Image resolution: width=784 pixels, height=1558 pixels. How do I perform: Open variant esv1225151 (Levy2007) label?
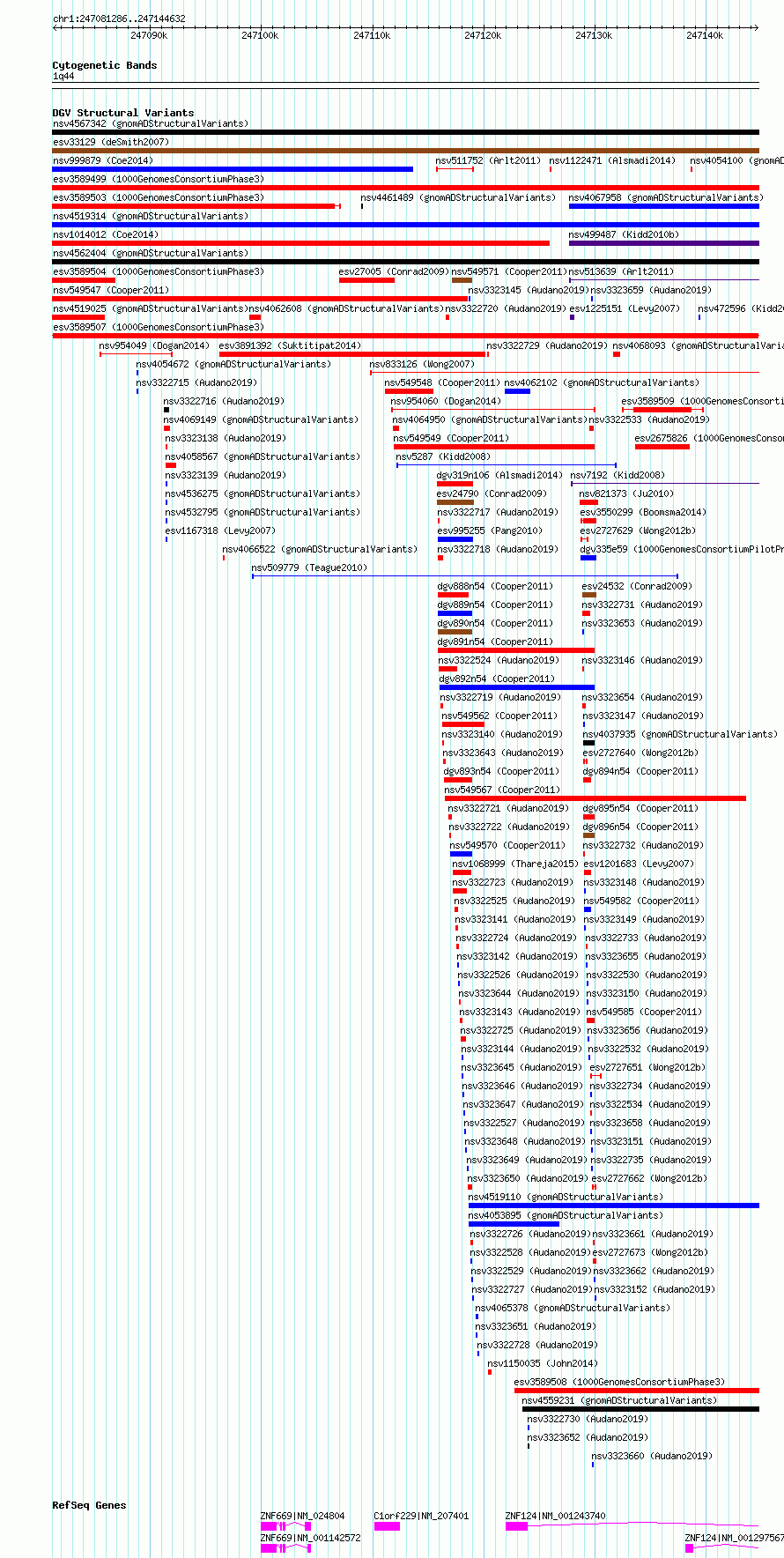pyautogui.click(x=625, y=308)
